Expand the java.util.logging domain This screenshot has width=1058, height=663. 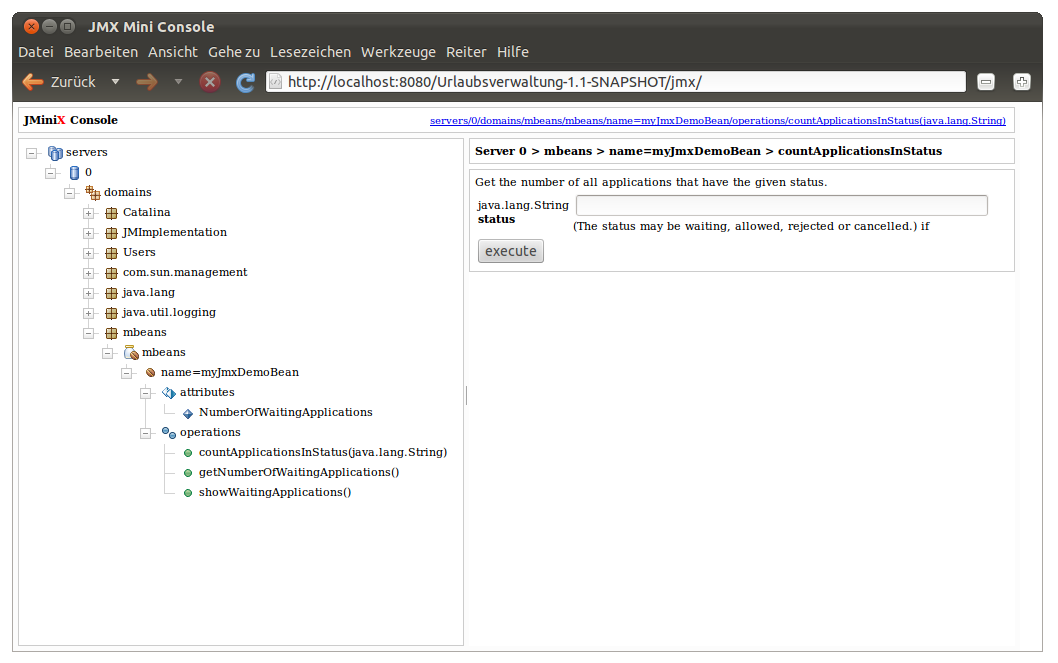point(88,314)
